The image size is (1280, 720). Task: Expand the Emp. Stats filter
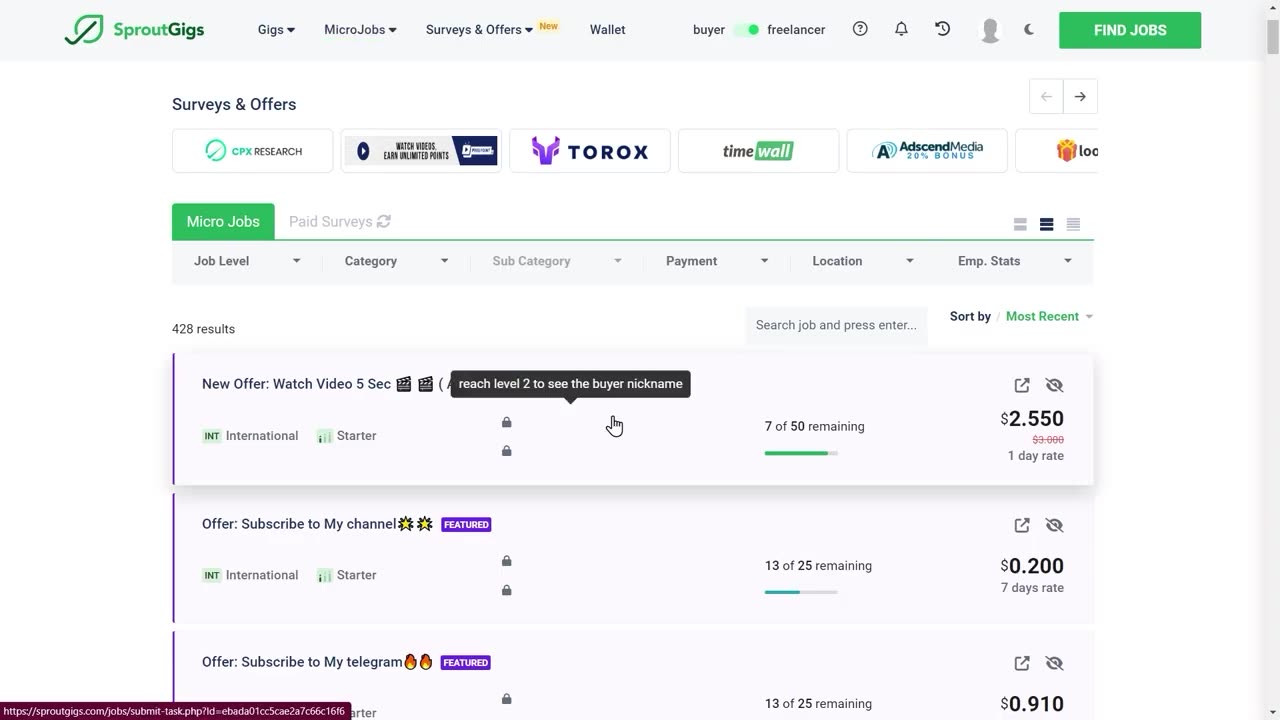tap(1014, 261)
